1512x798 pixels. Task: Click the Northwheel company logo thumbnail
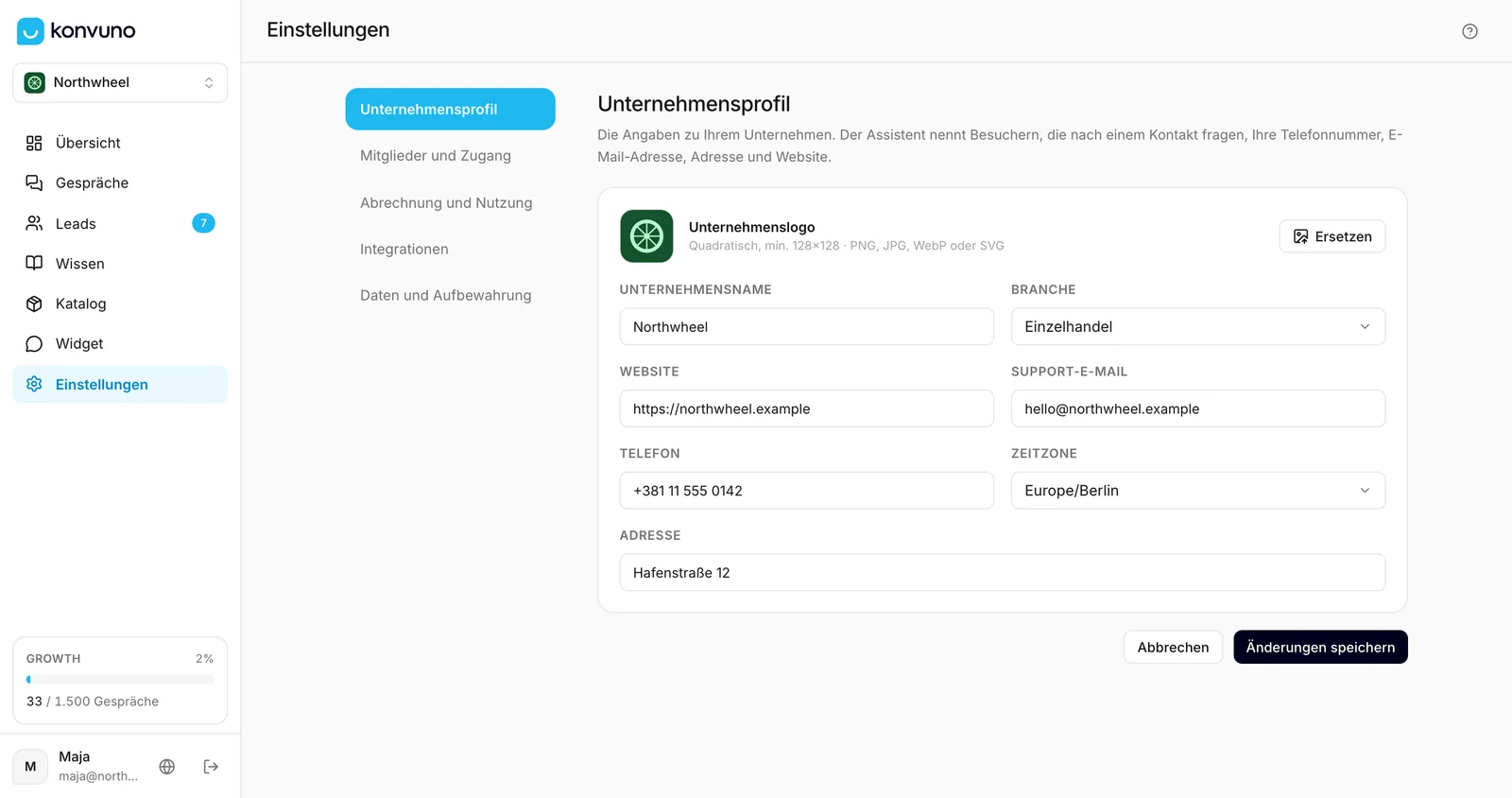click(646, 236)
